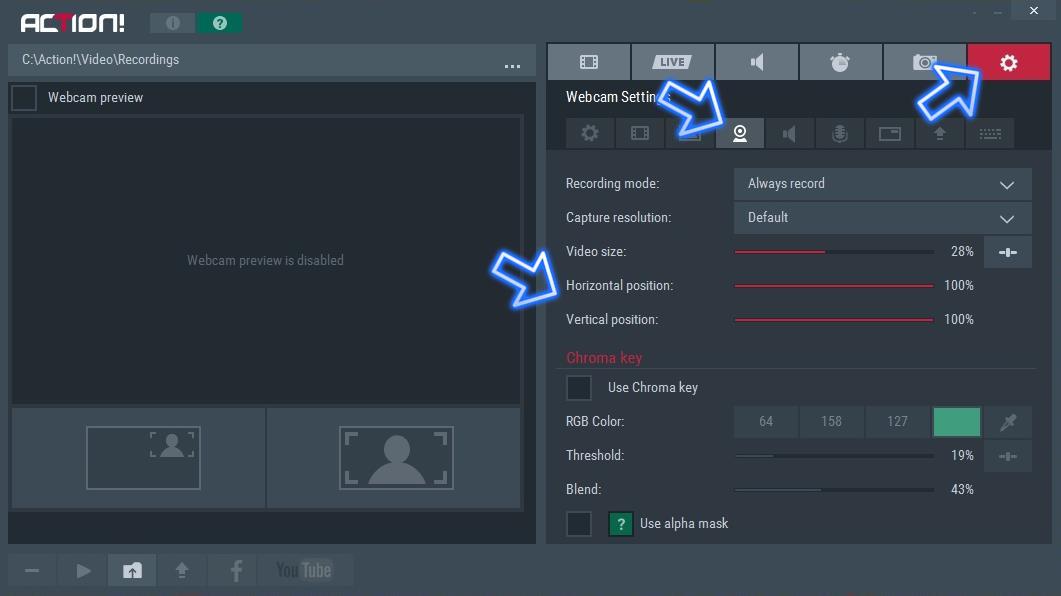Click the eyedropper color picker icon
Viewport: 1061px width, 596px height.
[x=1008, y=422]
